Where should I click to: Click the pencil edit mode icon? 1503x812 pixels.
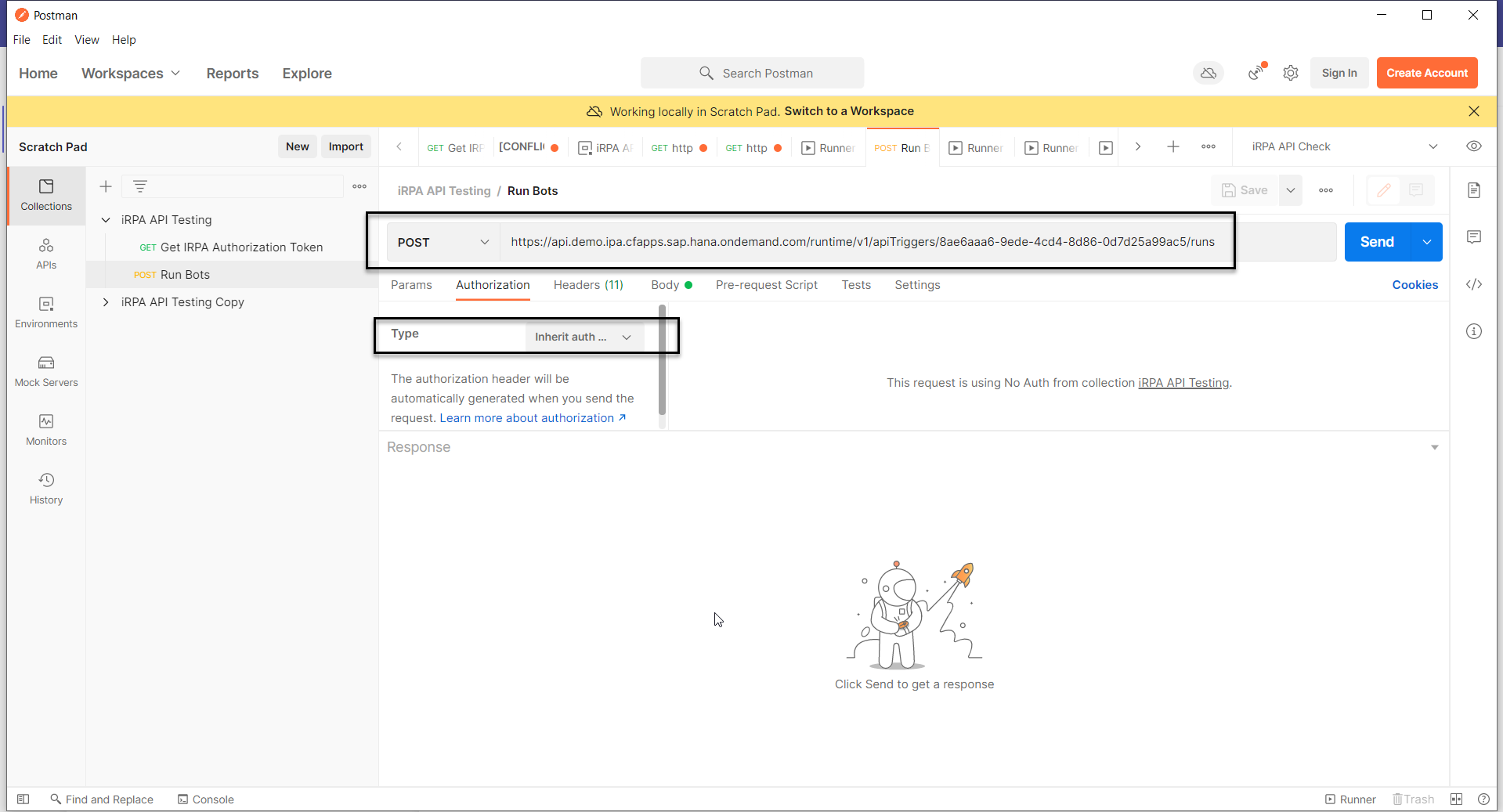1384,190
